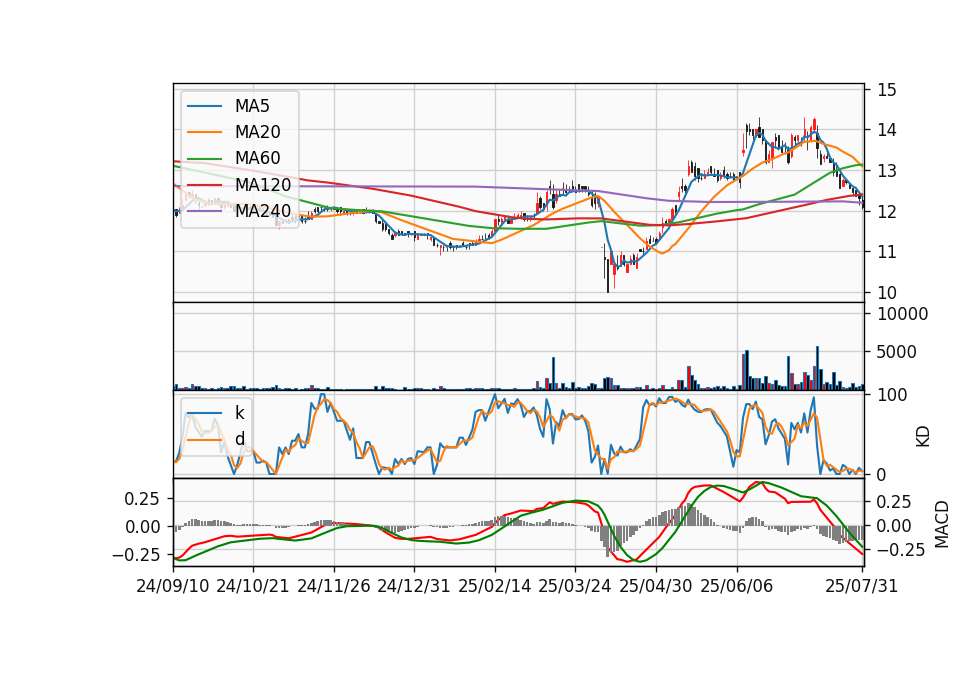Click the right MACD axis value 0.00

click(x=894, y=526)
